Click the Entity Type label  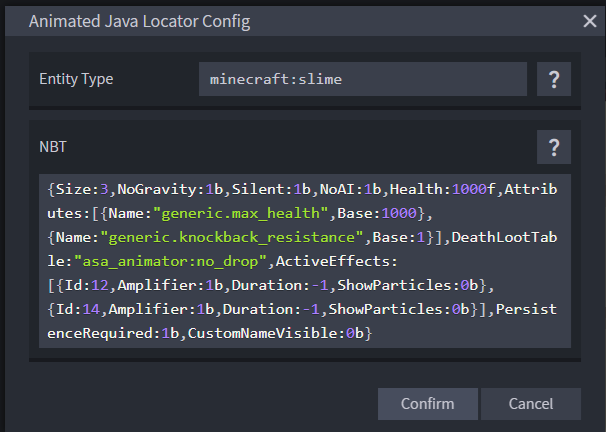75,79
